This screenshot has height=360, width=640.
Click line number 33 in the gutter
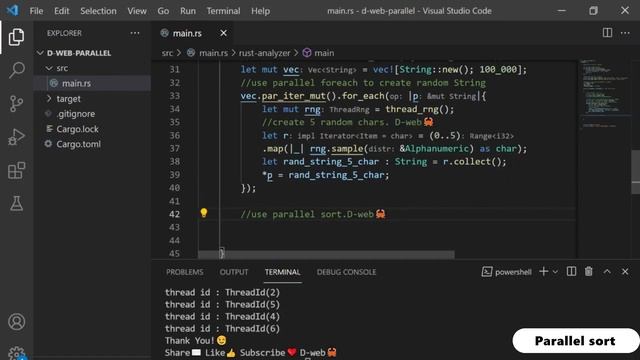point(174,96)
